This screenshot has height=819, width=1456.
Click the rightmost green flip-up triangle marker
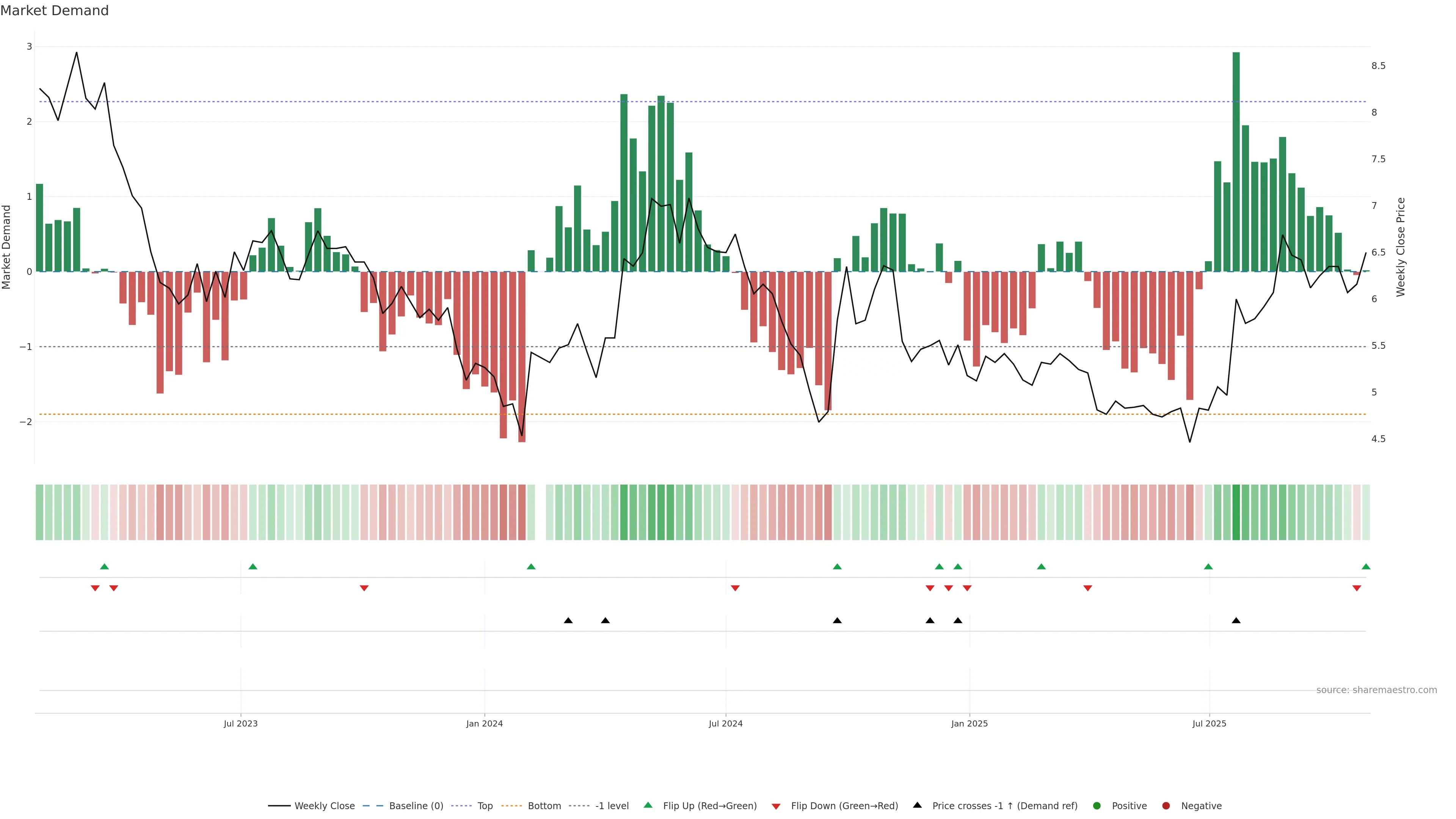[1366, 566]
